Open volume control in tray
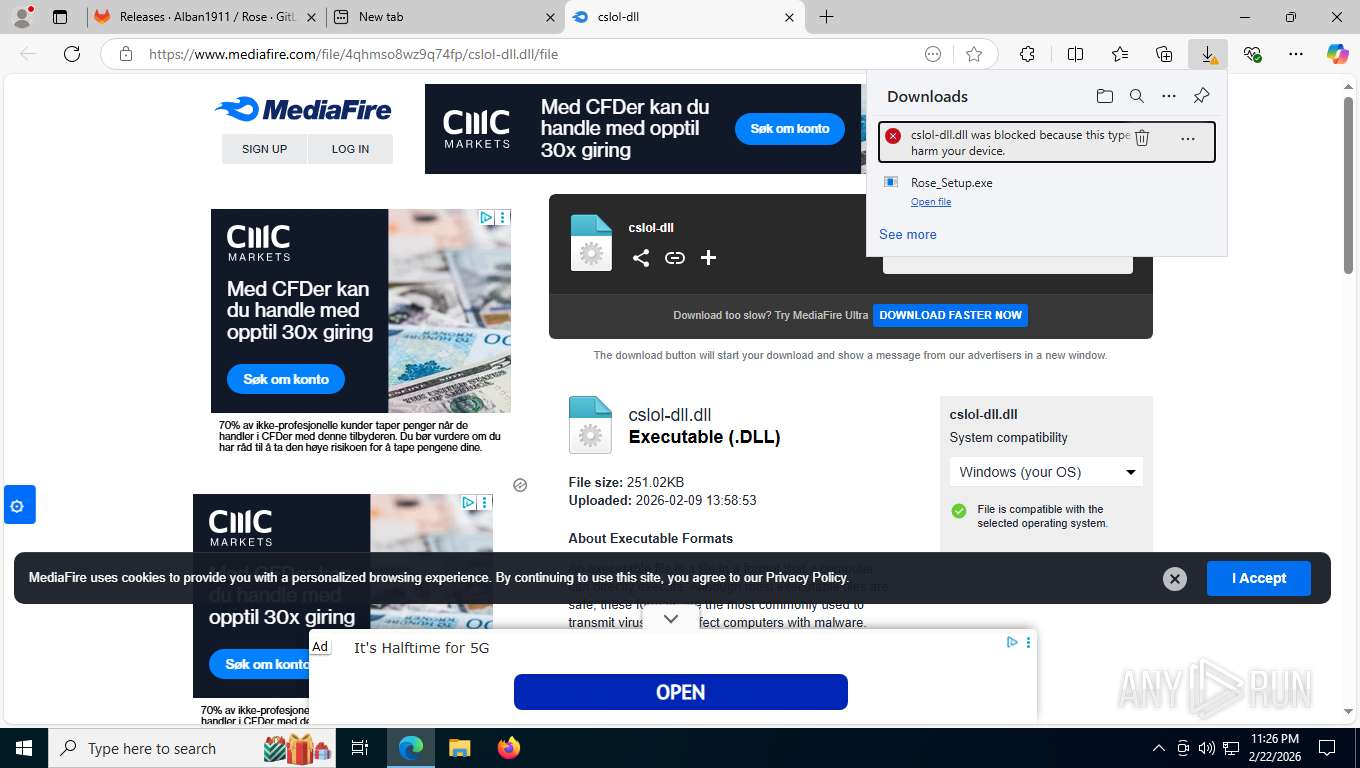1360x768 pixels. 1207,748
